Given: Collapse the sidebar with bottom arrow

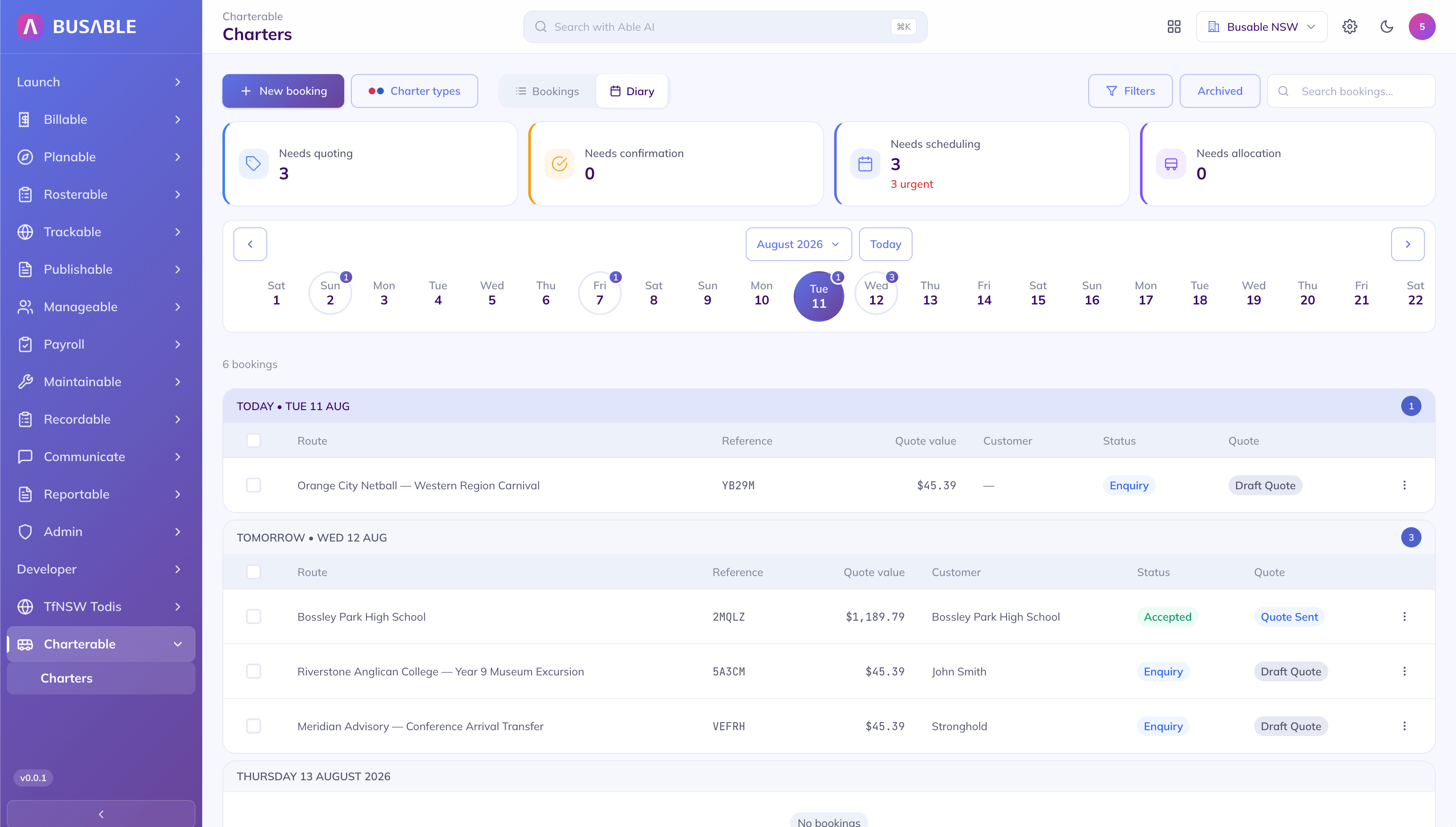Looking at the screenshot, I should click(101, 814).
